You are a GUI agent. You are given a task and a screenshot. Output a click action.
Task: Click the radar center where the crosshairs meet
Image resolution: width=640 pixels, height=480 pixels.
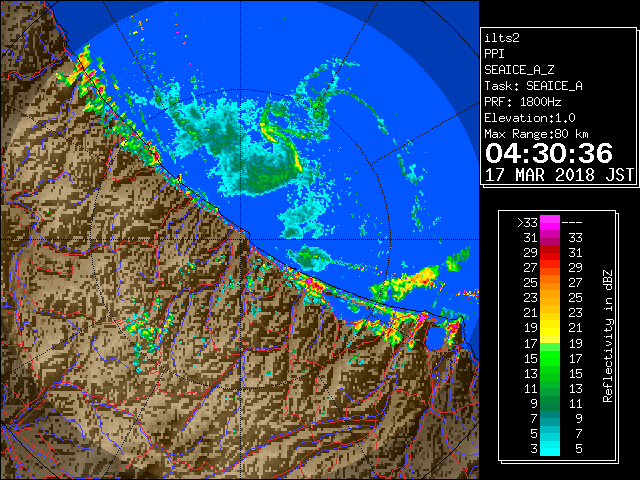coord(240,240)
